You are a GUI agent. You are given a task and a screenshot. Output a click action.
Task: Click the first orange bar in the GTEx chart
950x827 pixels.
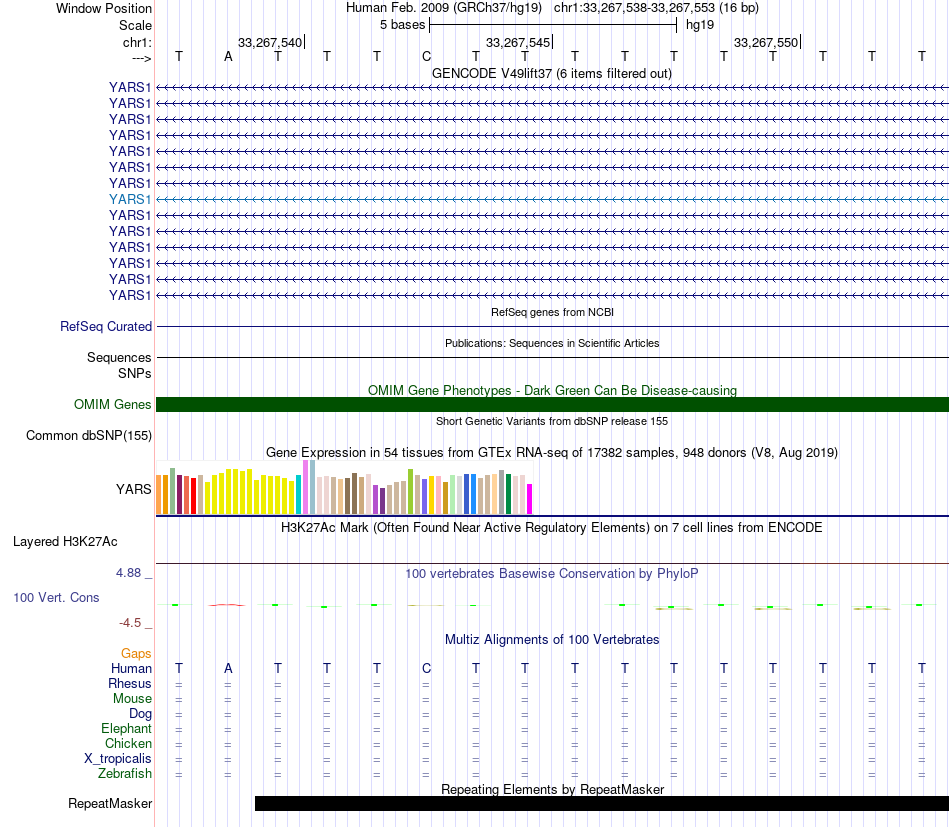[159, 494]
